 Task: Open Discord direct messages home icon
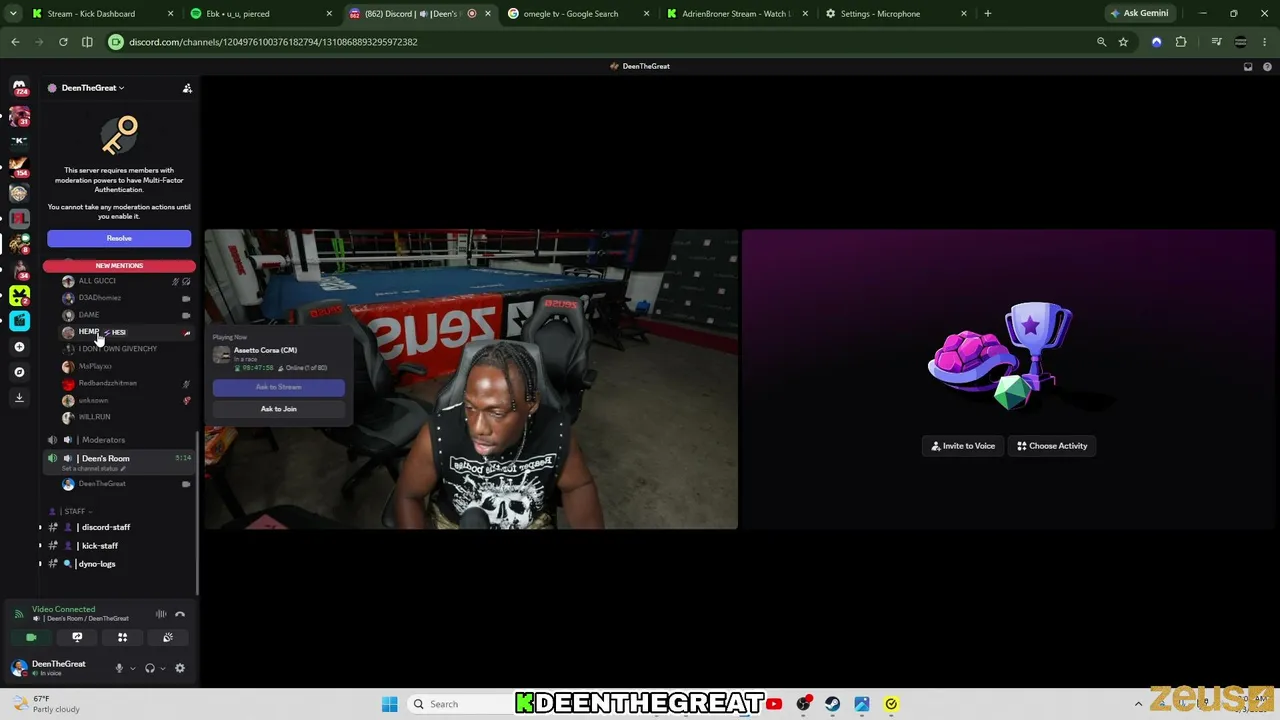19,87
